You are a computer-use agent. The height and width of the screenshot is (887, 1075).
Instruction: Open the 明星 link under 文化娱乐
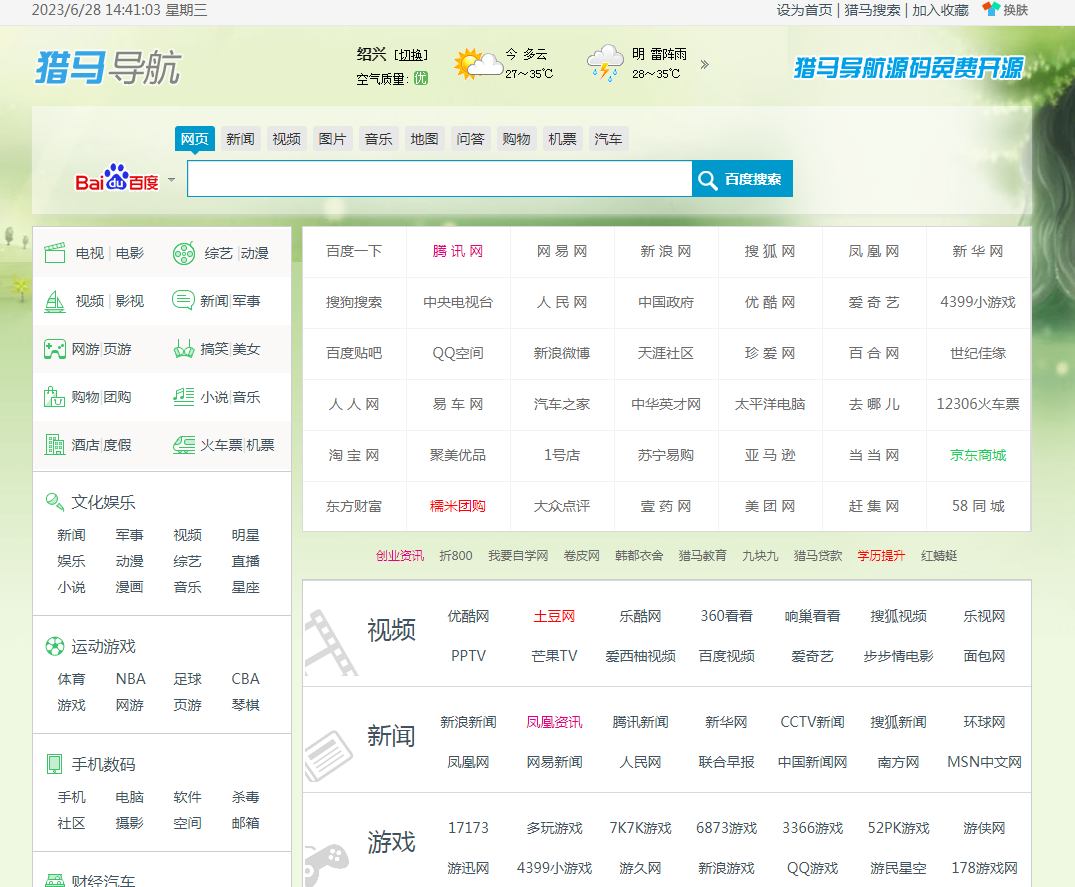pyautogui.click(x=245, y=535)
